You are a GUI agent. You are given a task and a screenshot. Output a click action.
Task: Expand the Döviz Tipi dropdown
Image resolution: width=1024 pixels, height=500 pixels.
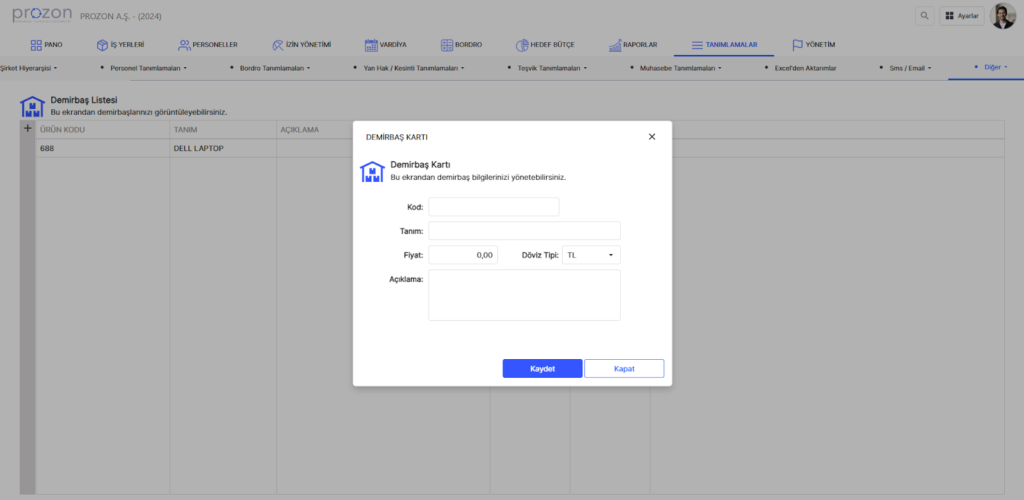[x=591, y=255]
